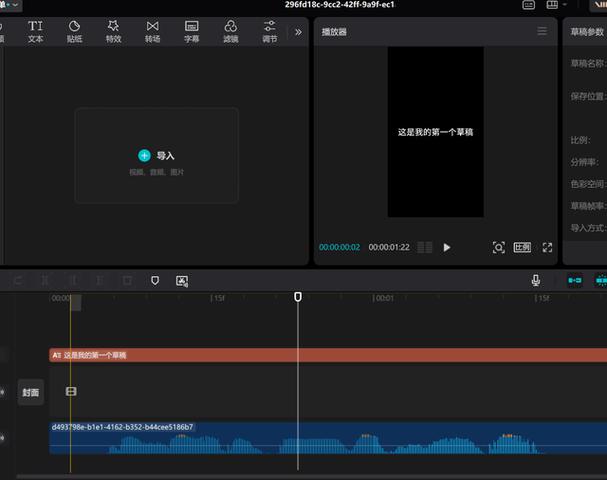Enter fullscreen preview mode
Viewport: 607px width, 480px height.
[547, 247]
